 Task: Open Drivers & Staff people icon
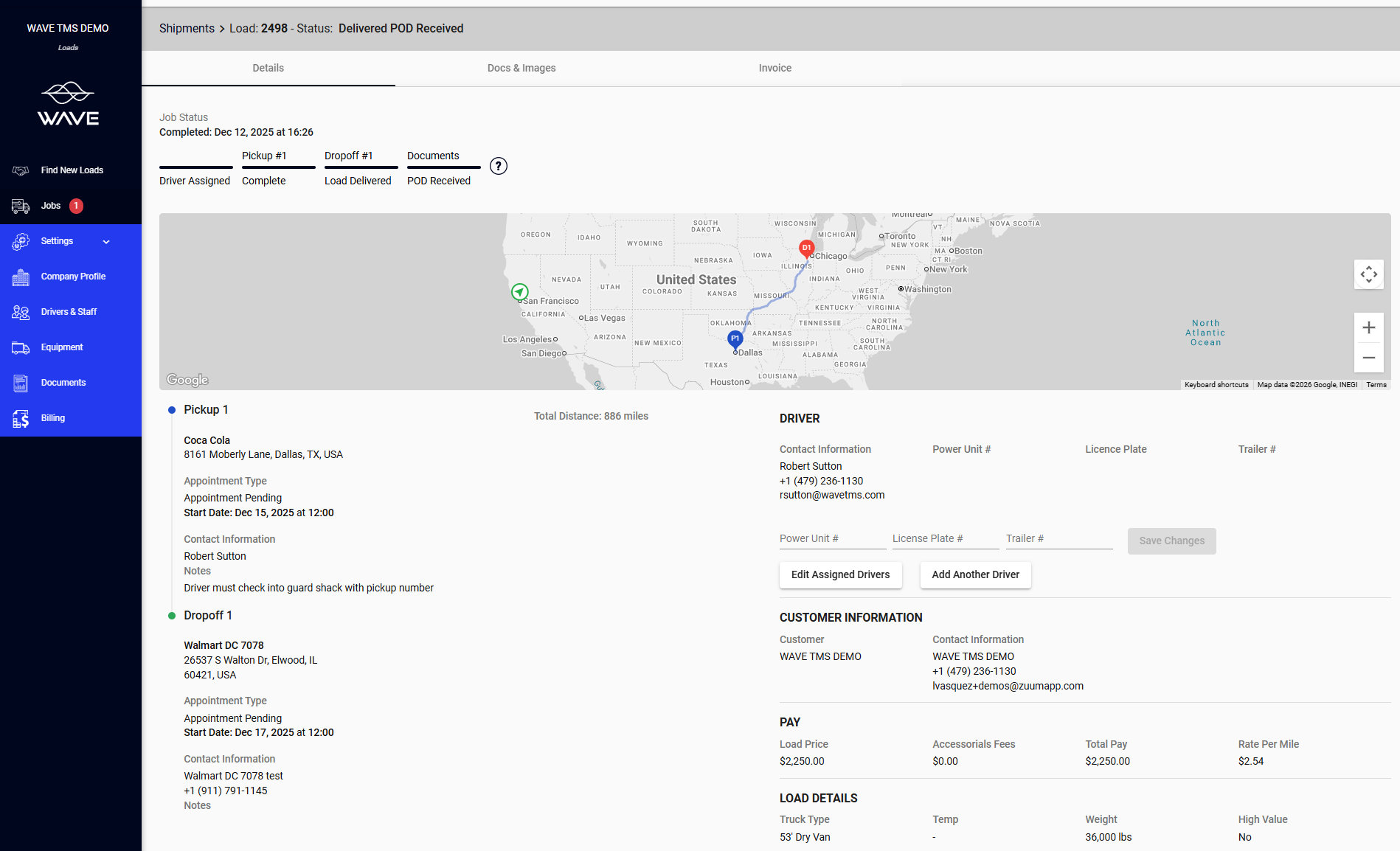point(21,313)
